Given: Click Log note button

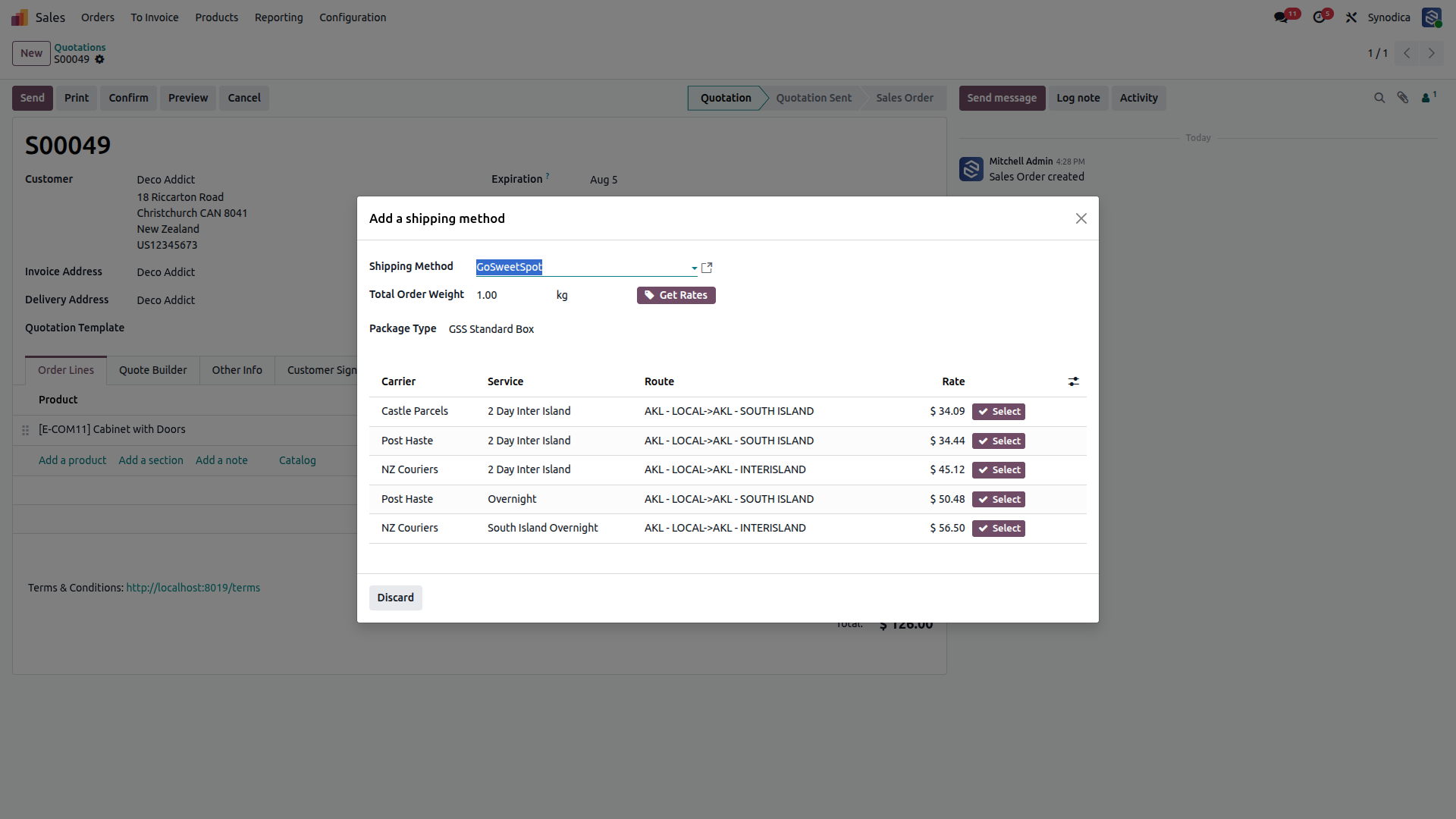Looking at the screenshot, I should pos(1078,98).
